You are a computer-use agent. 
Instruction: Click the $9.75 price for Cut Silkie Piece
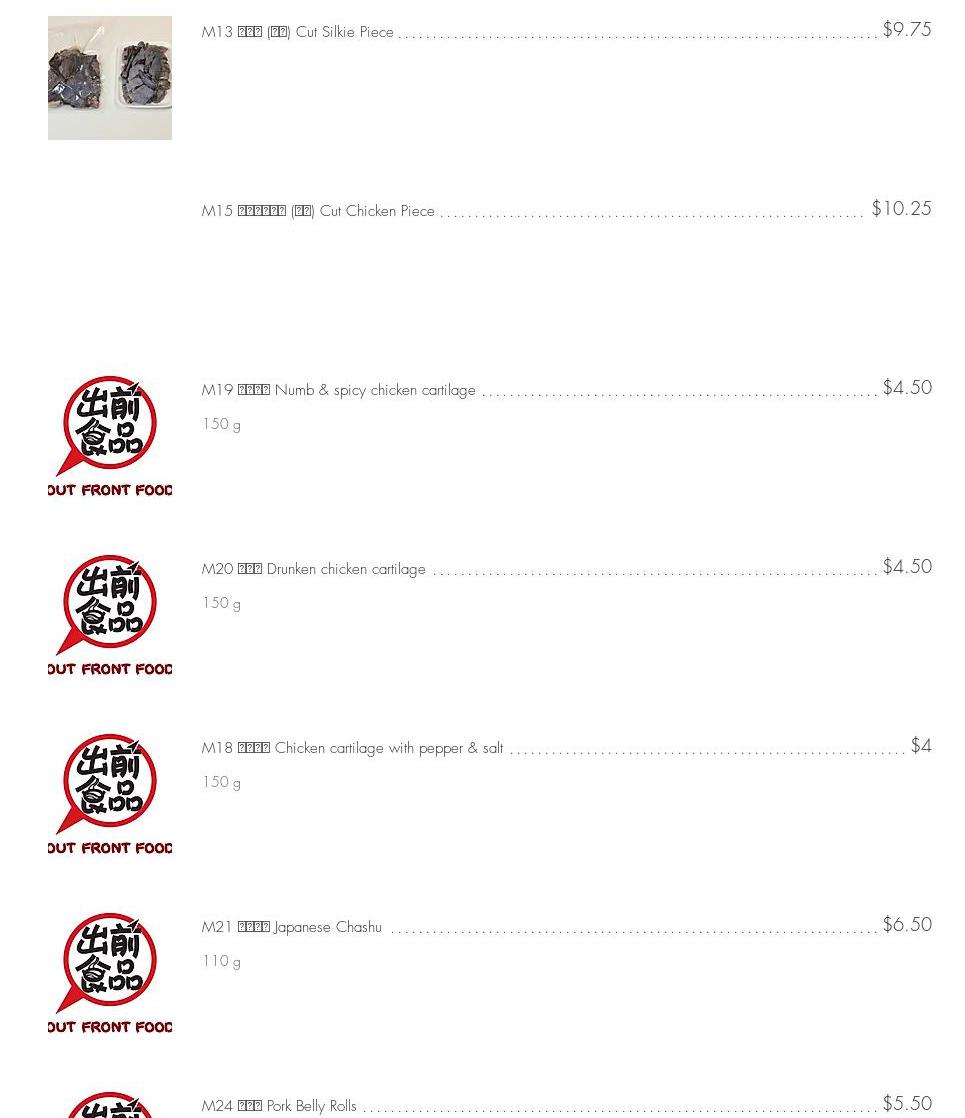click(x=907, y=29)
